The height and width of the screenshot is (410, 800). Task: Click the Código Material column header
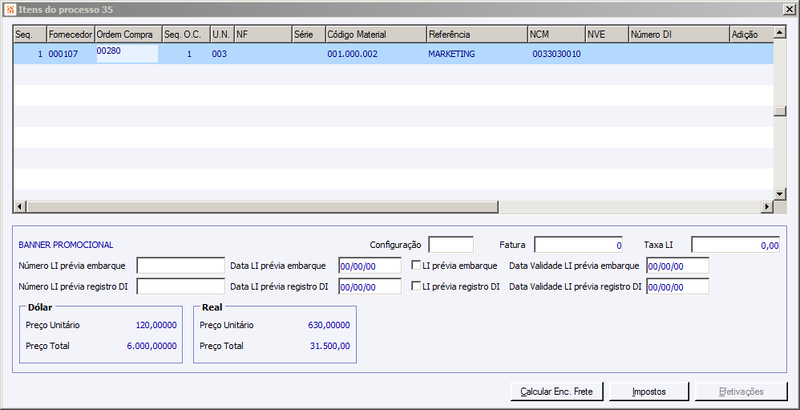pos(376,35)
